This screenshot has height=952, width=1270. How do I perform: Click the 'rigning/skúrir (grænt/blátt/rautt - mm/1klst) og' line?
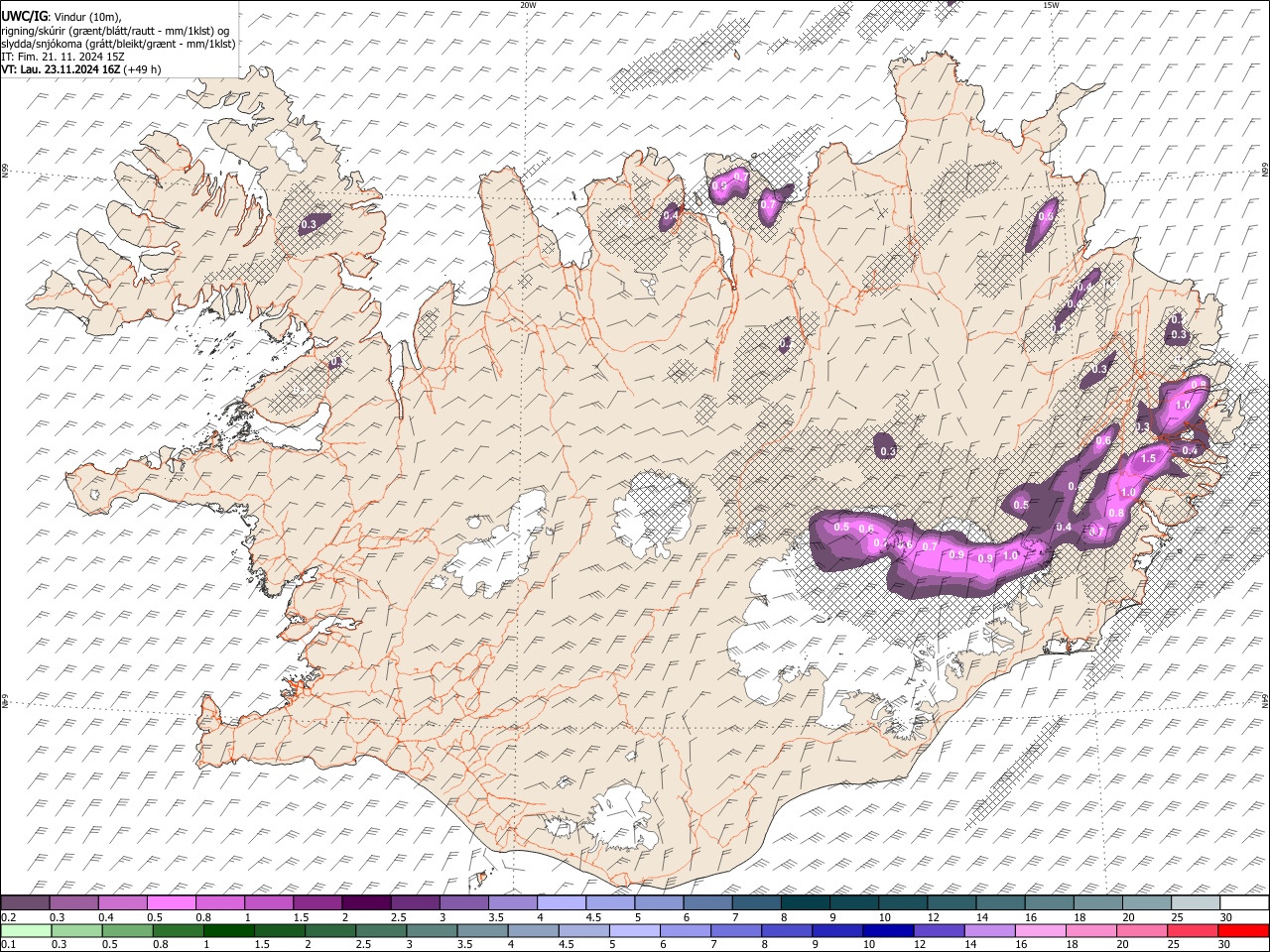click(115, 31)
